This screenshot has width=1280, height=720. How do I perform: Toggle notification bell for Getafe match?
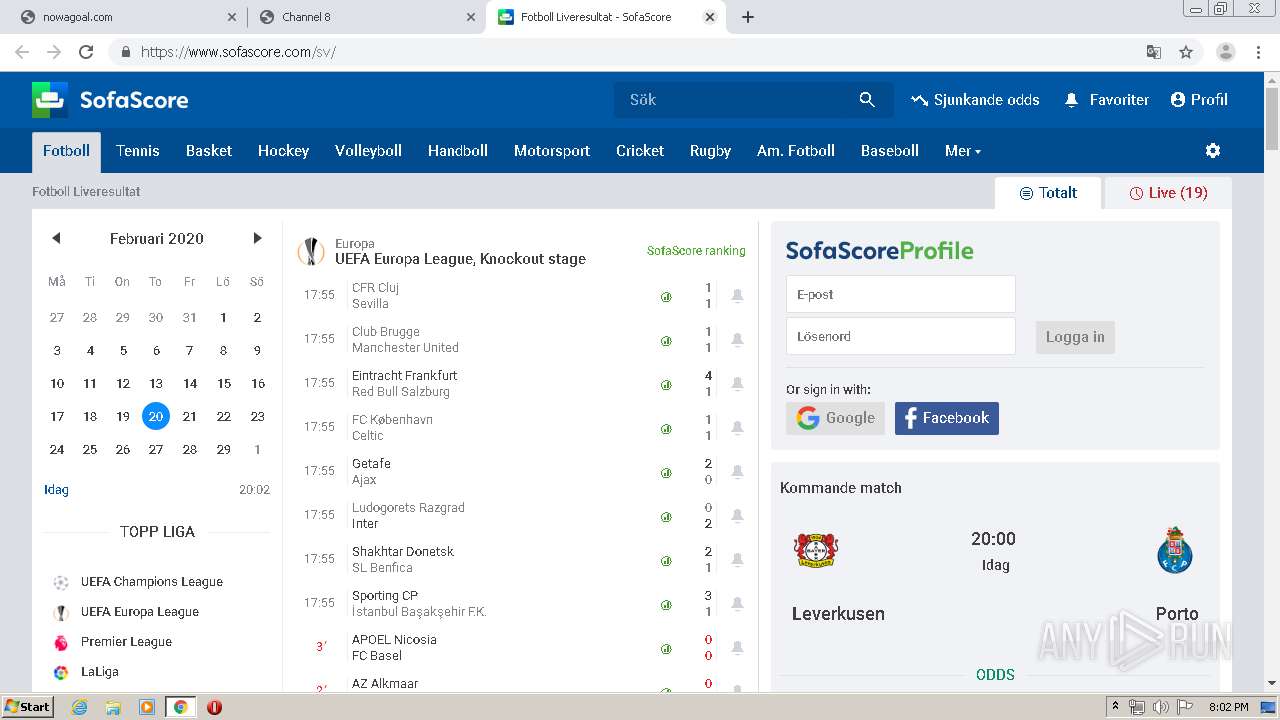click(x=737, y=471)
